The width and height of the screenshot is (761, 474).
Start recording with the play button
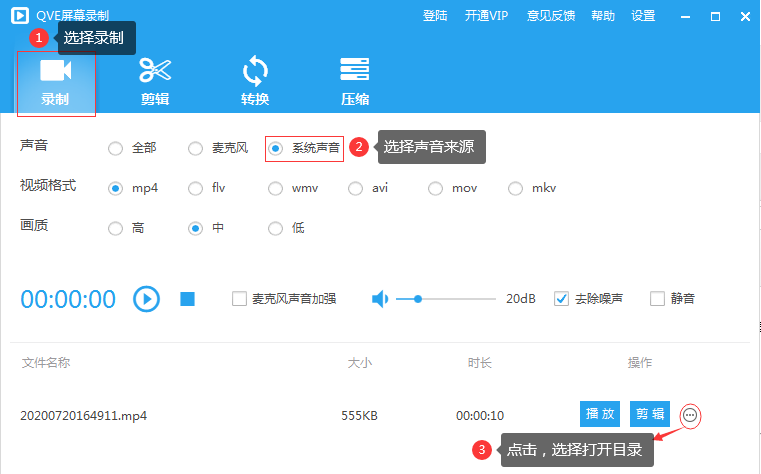[147, 298]
